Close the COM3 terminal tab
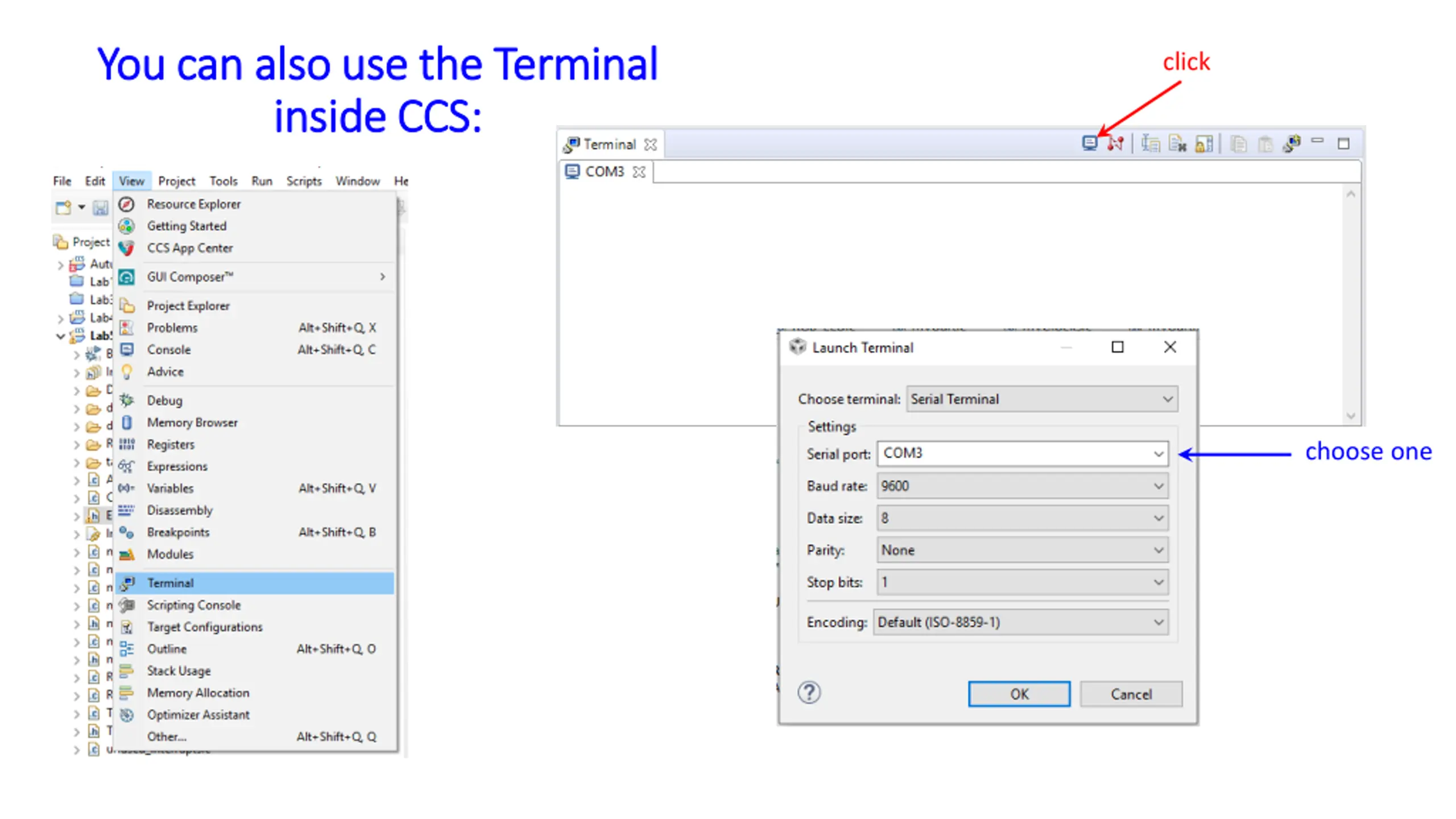 tap(639, 172)
